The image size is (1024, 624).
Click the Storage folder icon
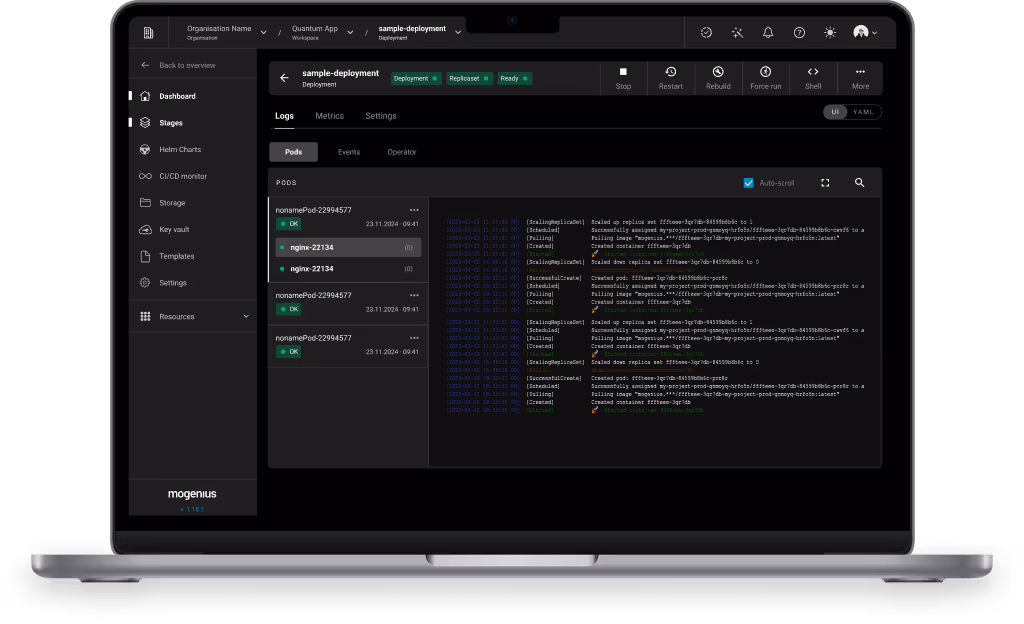145,203
